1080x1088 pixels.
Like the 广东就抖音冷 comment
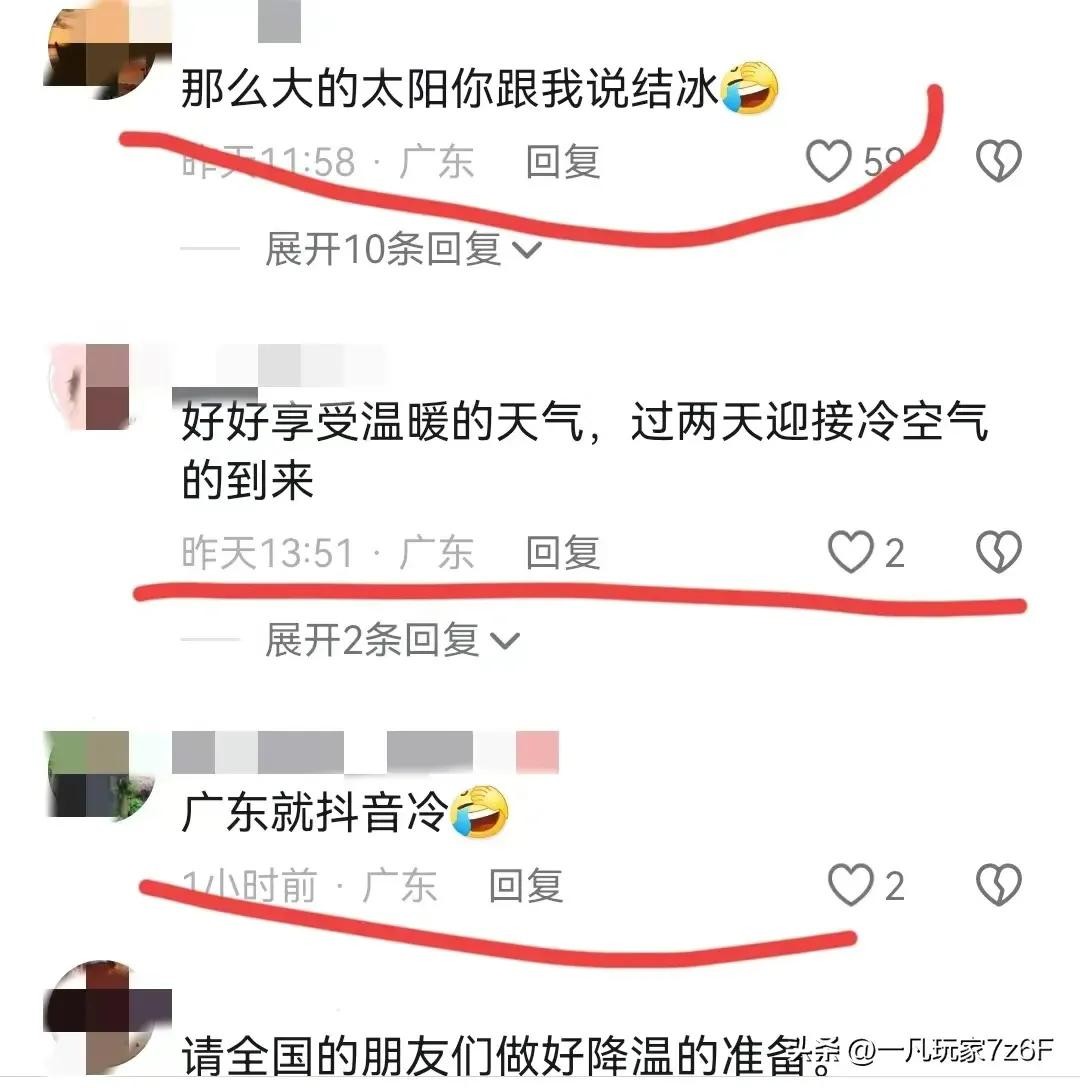click(851, 885)
